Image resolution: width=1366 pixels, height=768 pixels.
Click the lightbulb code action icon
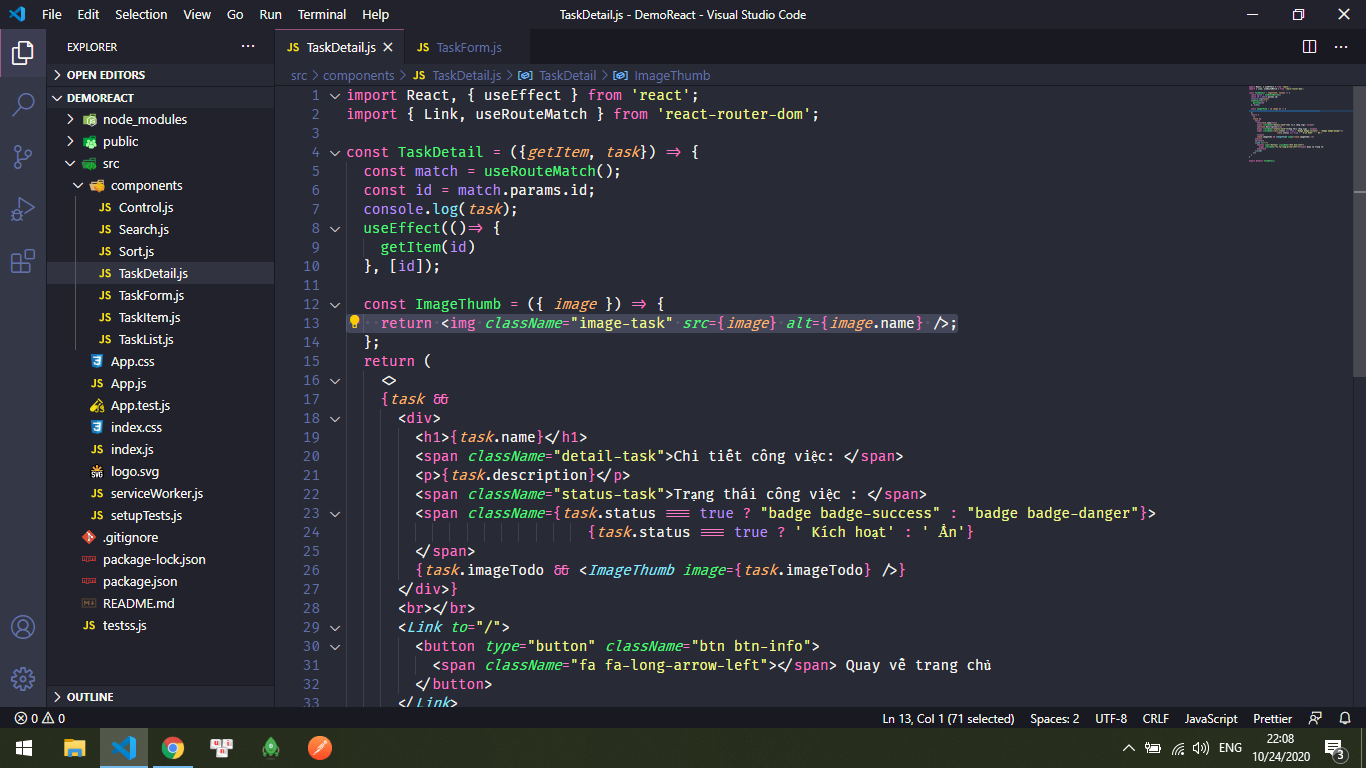point(354,323)
